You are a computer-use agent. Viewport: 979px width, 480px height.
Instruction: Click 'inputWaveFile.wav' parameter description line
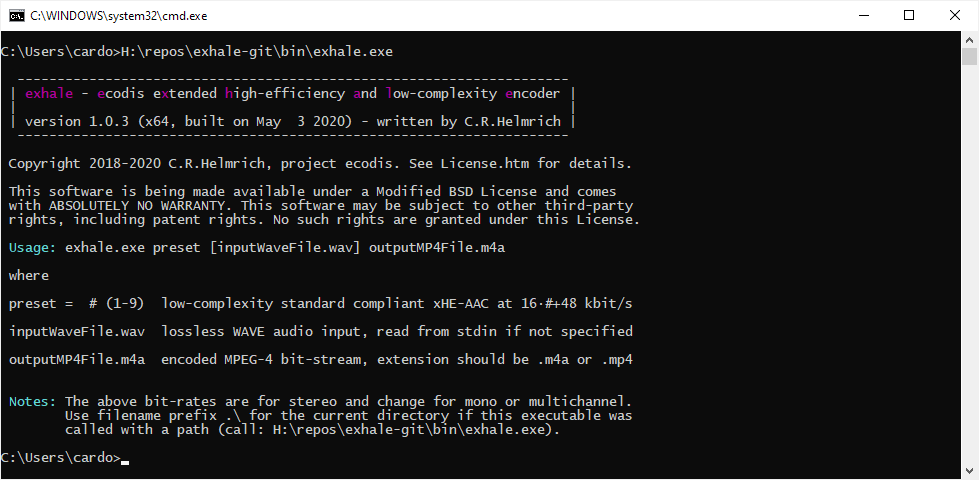pos(321,331)
